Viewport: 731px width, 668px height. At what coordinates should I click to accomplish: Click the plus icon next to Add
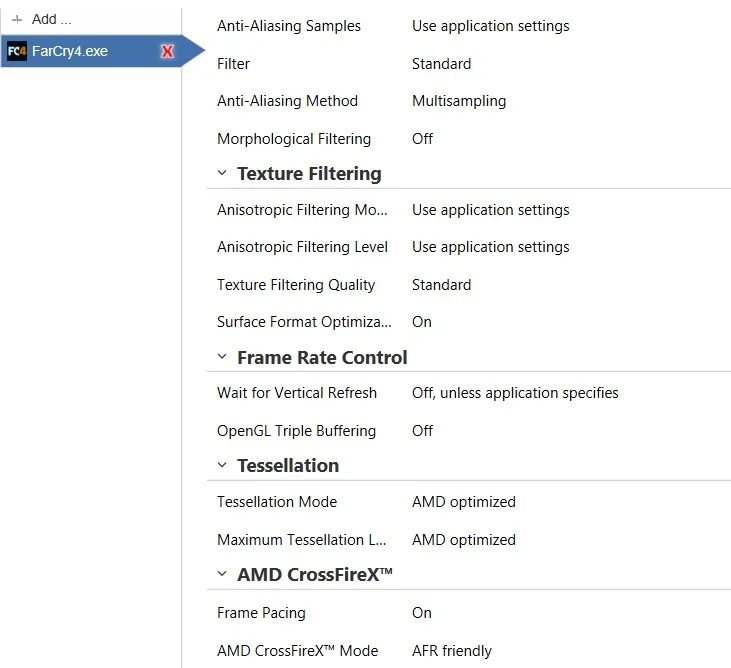[x=17, y=20]
